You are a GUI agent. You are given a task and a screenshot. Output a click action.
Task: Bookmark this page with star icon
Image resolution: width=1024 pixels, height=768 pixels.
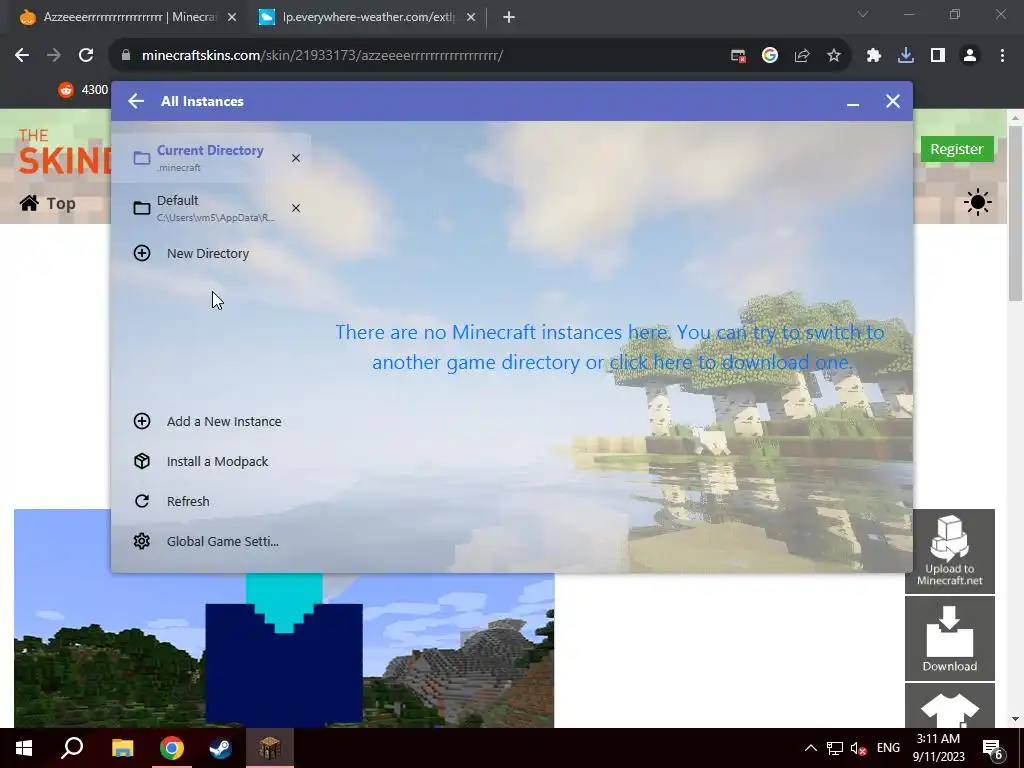[834, 56]
